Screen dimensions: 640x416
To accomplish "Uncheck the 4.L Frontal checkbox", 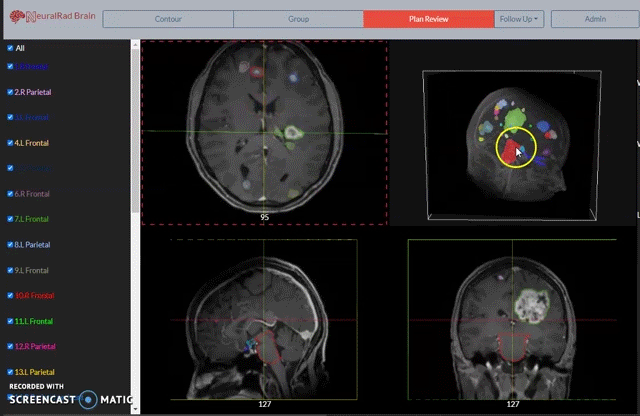I will pyautogui.click(x=10, y=143).
